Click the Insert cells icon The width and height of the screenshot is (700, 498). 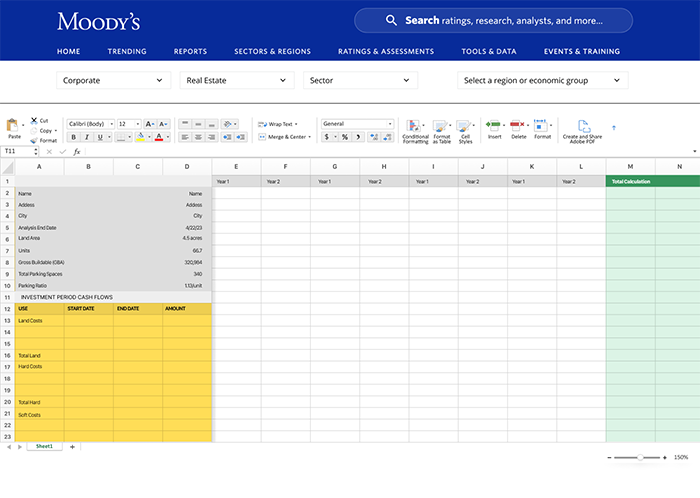tap(494, 127)
